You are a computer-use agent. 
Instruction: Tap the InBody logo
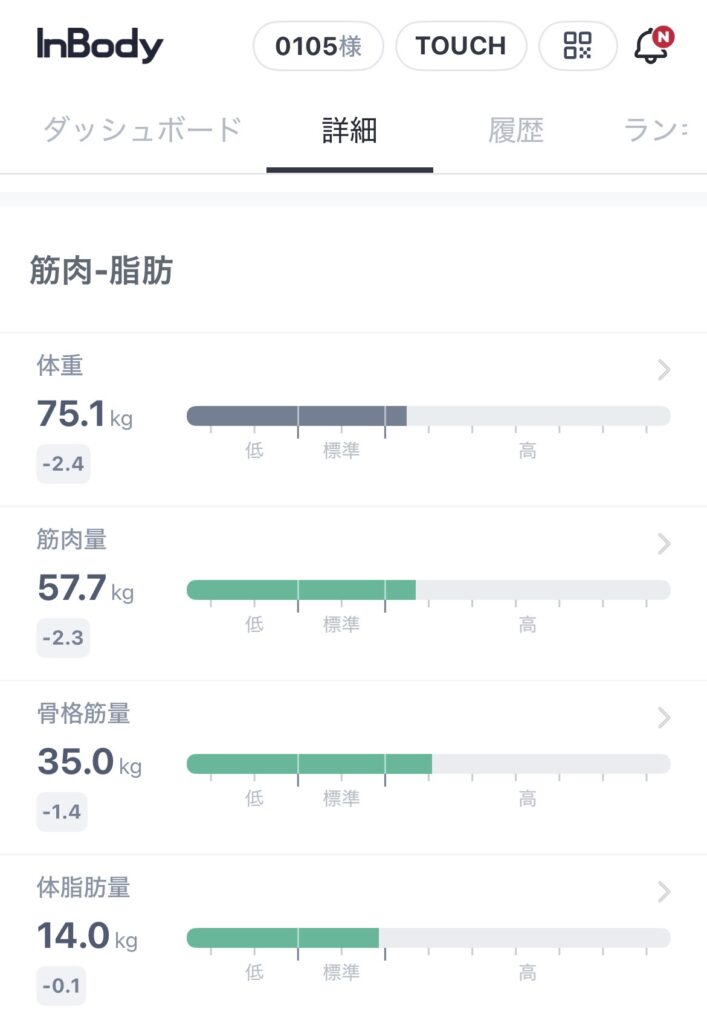tap(100, 45)
